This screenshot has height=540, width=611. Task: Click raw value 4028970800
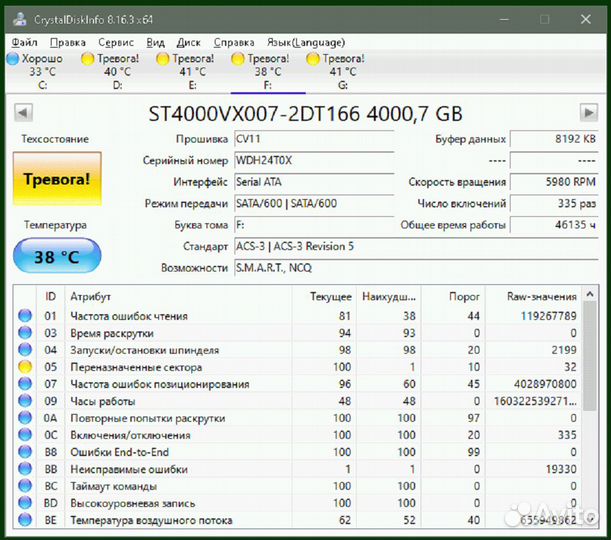(545, 384)
